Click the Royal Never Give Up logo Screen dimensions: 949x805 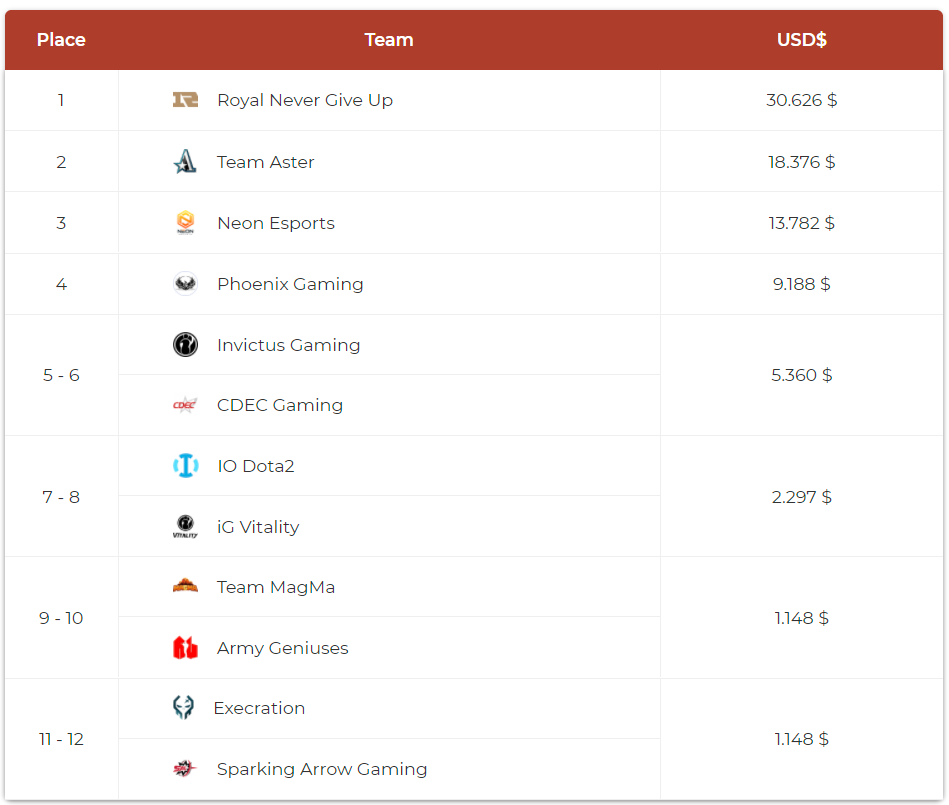(x=185, y=100)
